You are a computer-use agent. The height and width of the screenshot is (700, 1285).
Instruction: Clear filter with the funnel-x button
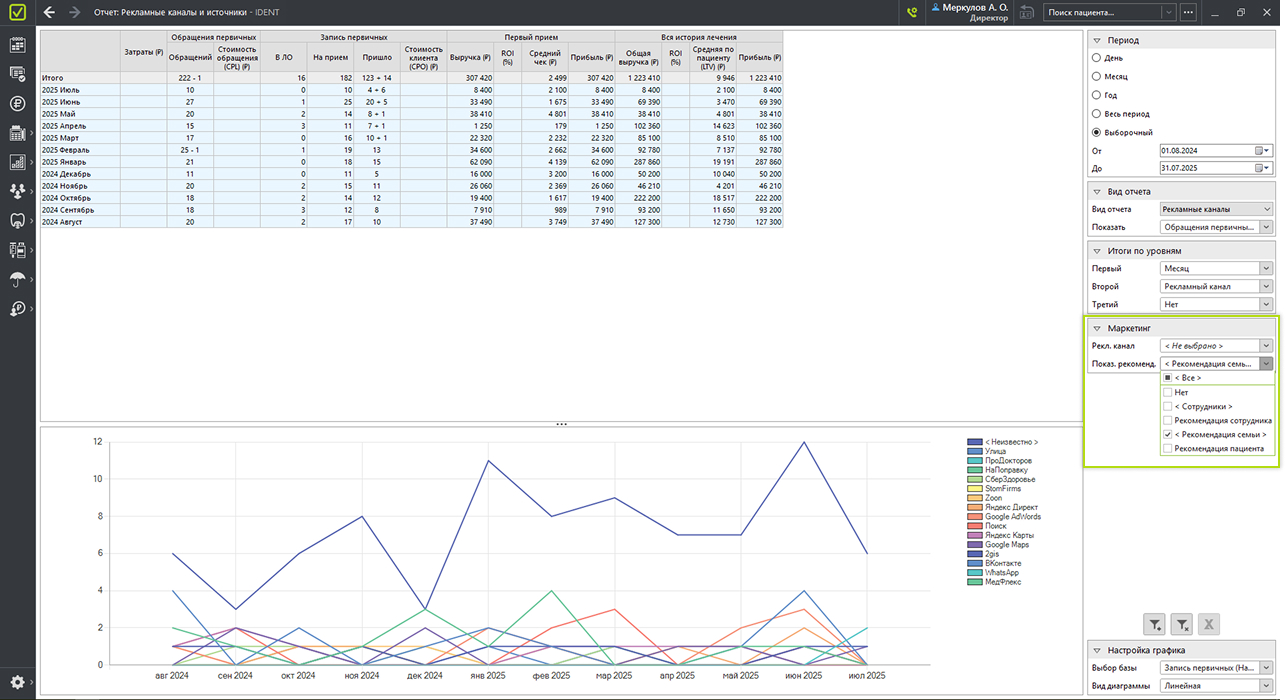(x=1181, y=625)
